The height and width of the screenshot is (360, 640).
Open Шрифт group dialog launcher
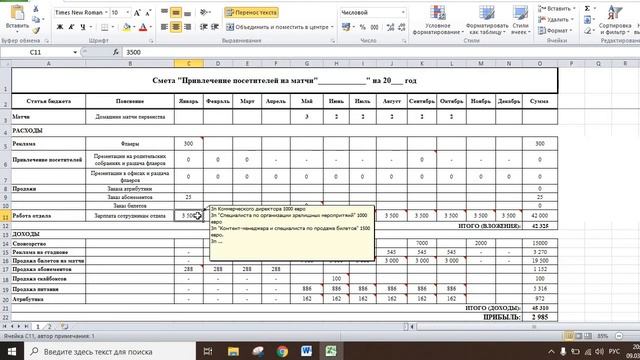click(151, 41)
